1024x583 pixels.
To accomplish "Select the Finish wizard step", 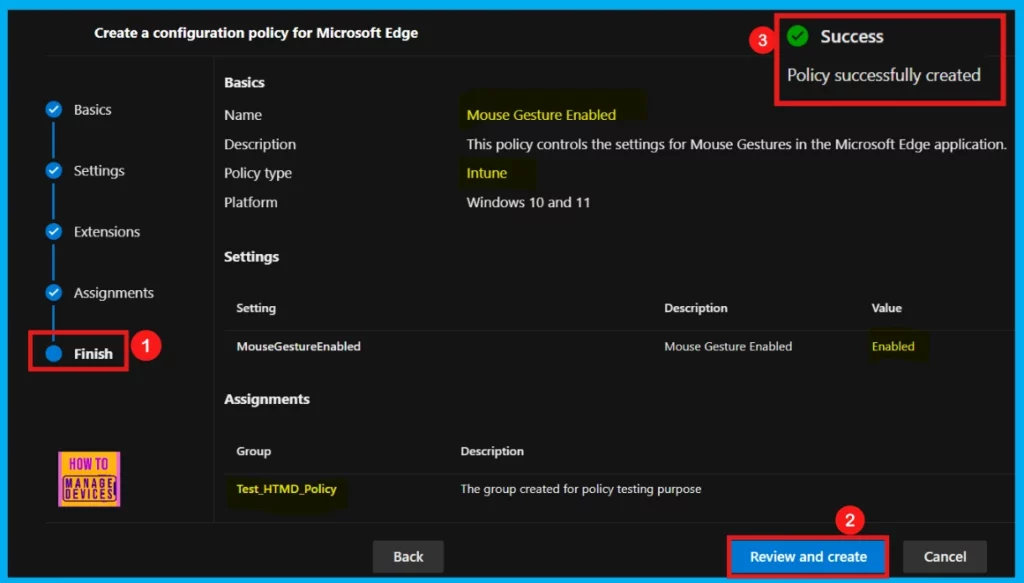I will 93,354.
